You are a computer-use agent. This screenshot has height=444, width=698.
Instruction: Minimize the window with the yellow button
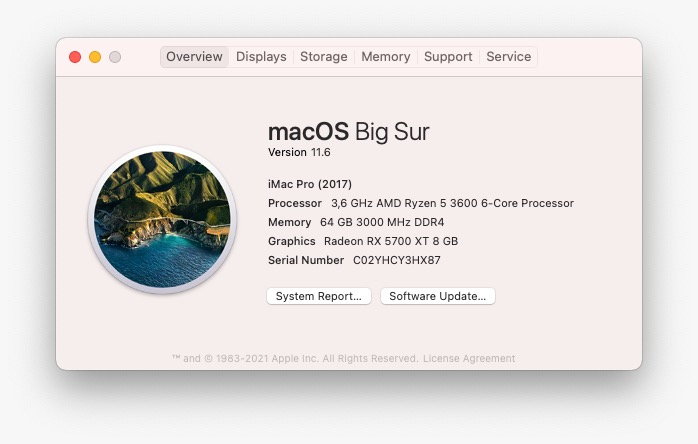pos(95,57)
